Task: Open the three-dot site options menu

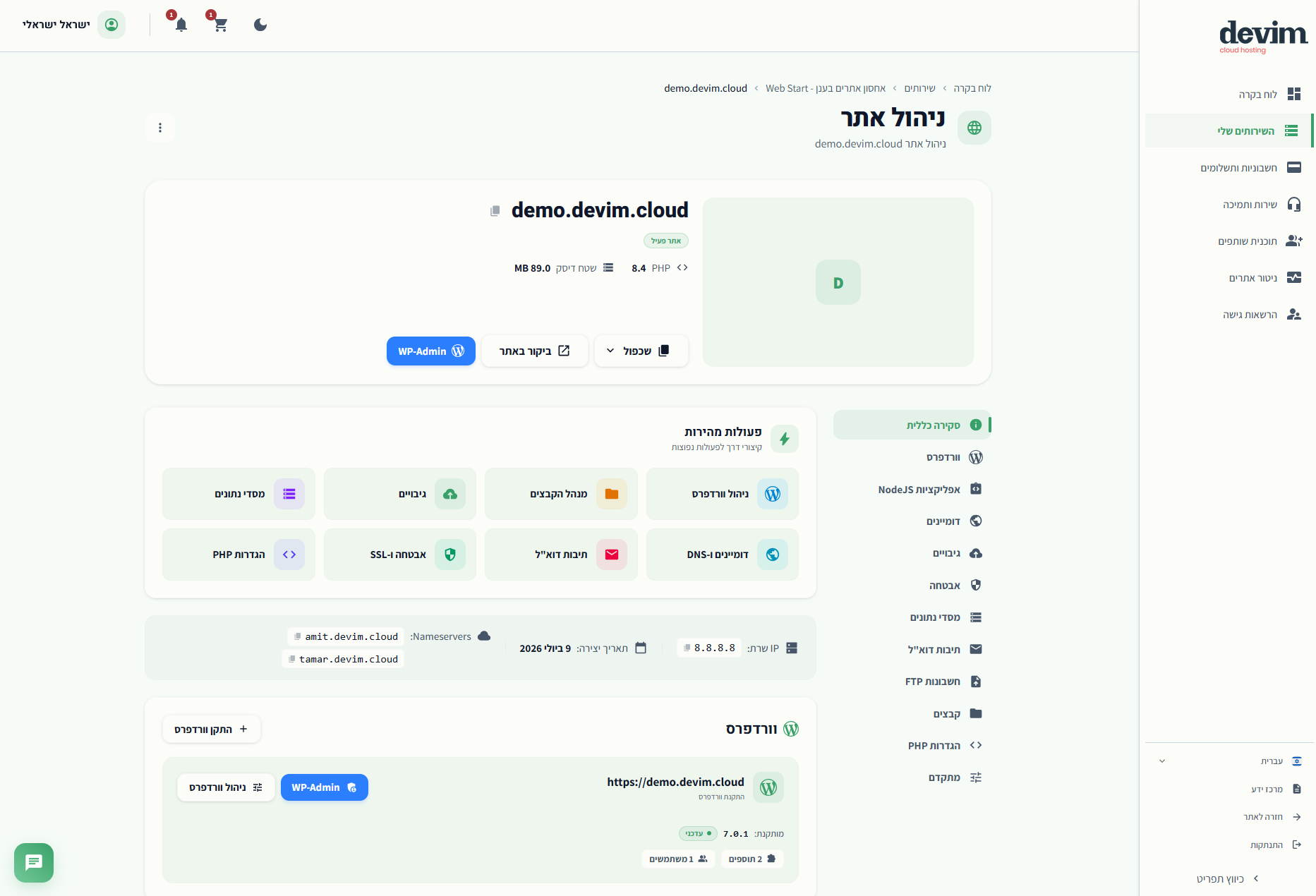Action: [x=160, y=128]
